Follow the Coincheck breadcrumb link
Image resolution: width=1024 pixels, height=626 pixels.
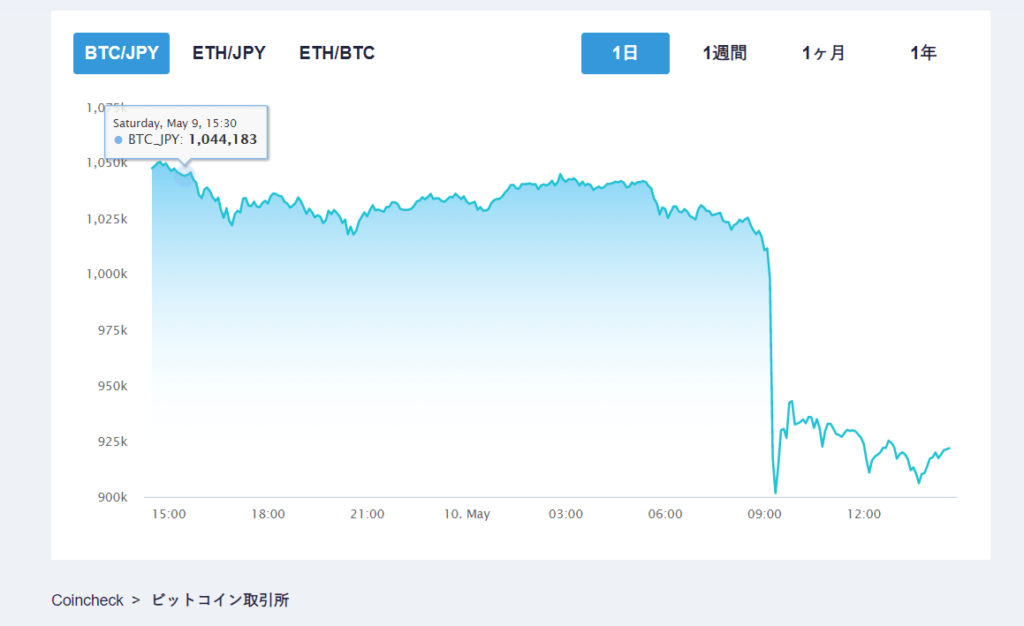click(x=88, y=600)
